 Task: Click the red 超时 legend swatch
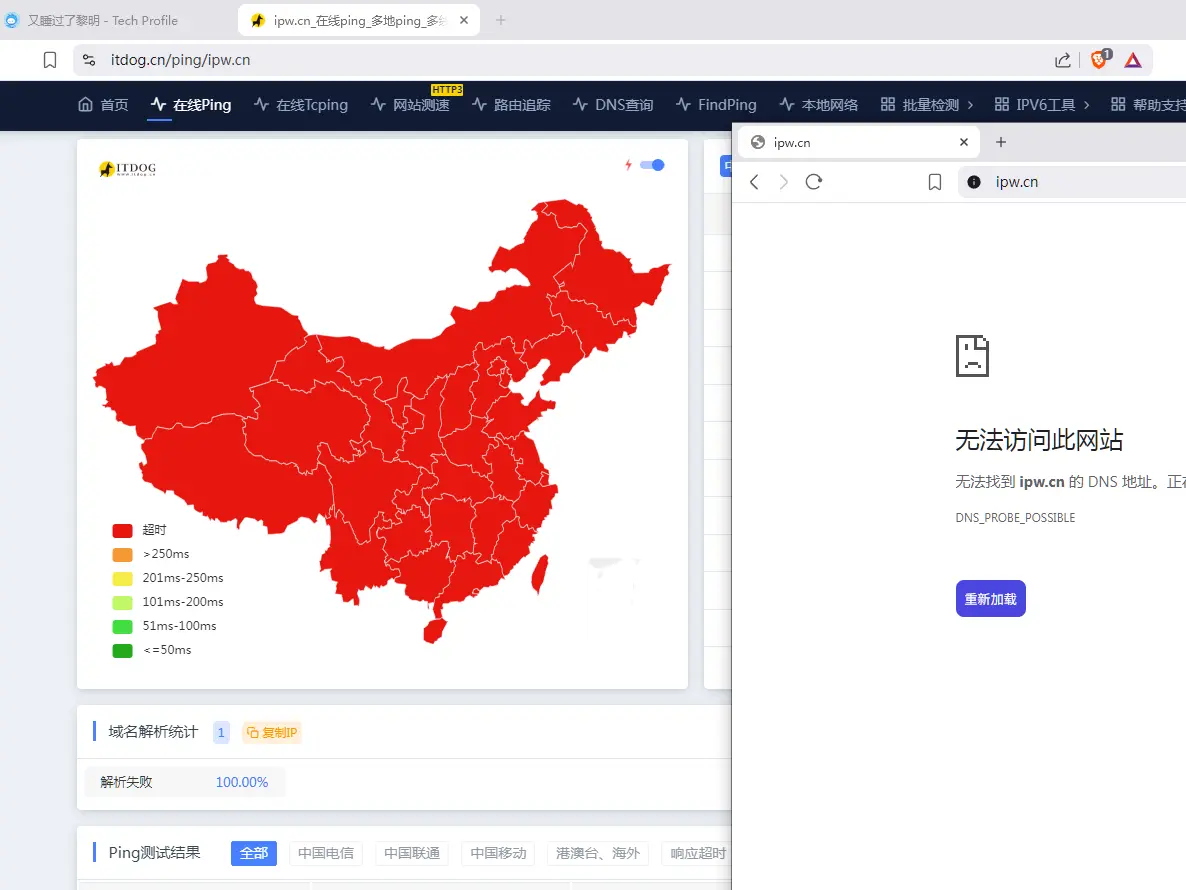123,530
